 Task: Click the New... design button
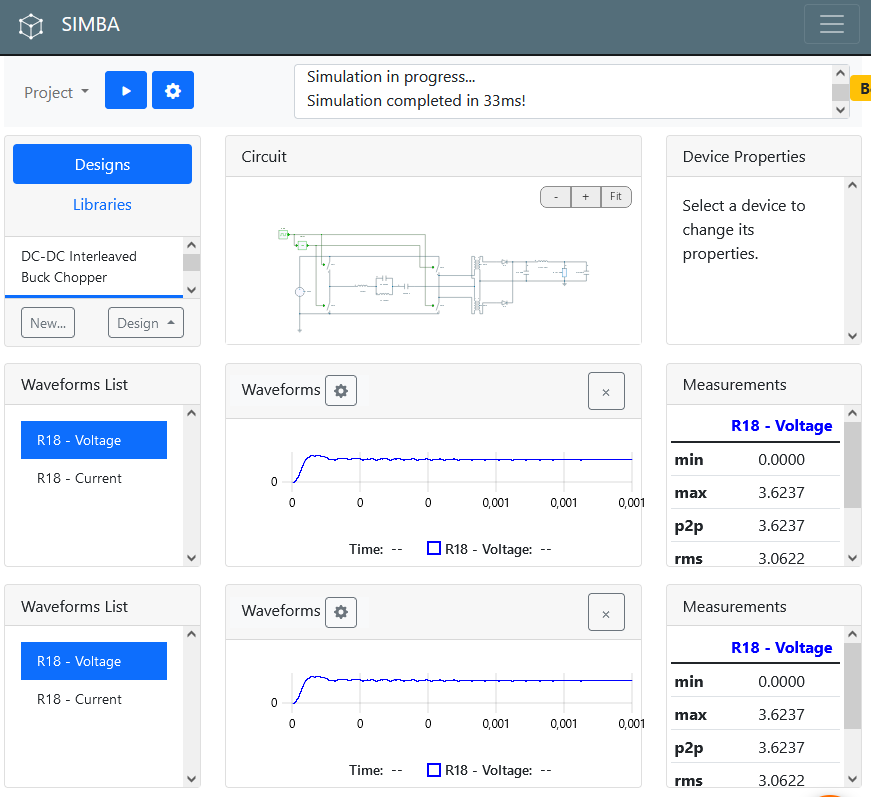pyautogui.click(x=48, y=323)
